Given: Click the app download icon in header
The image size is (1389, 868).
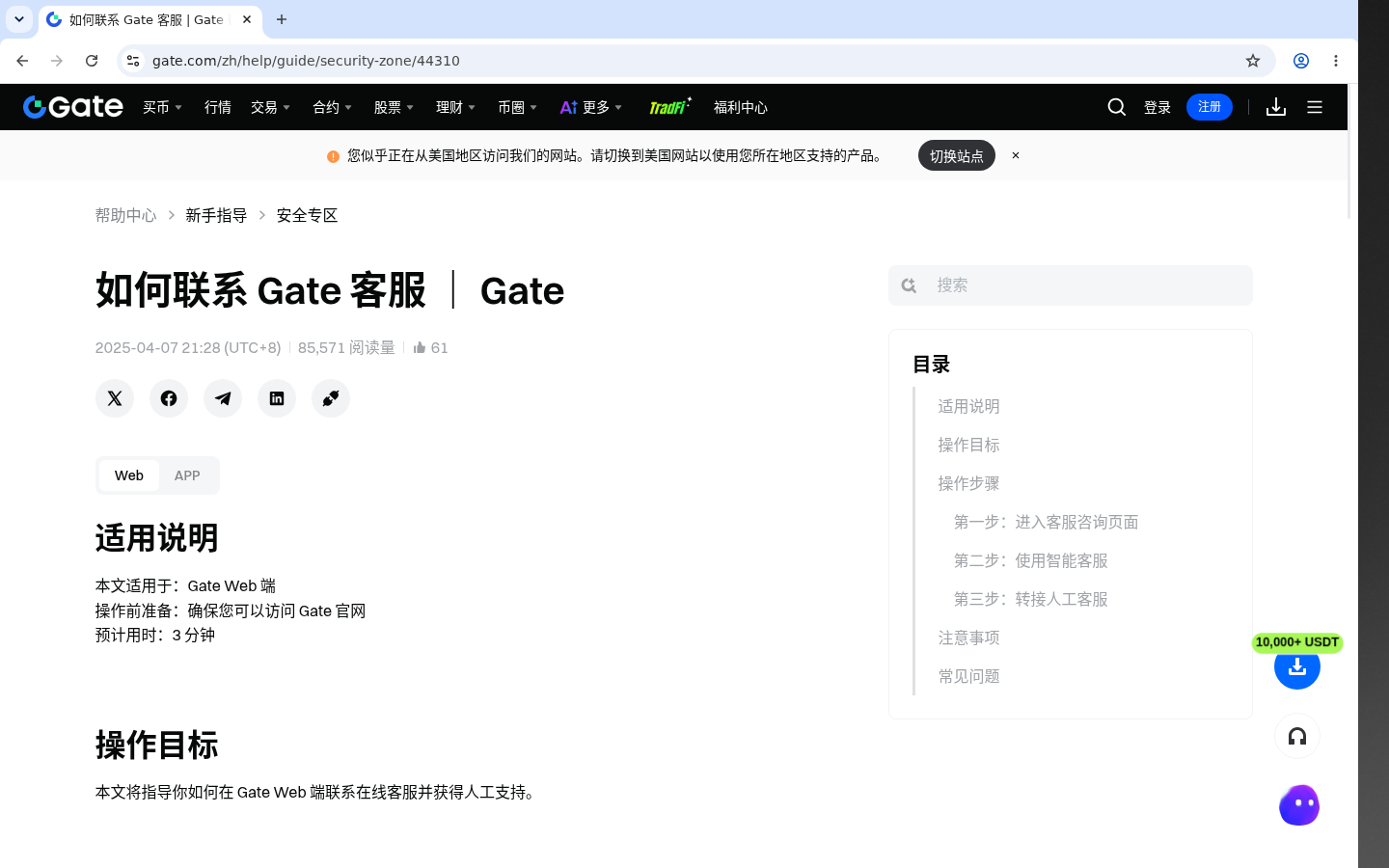Looking at the screenshot, I should pyautogui.click(x=1276, y=107).
